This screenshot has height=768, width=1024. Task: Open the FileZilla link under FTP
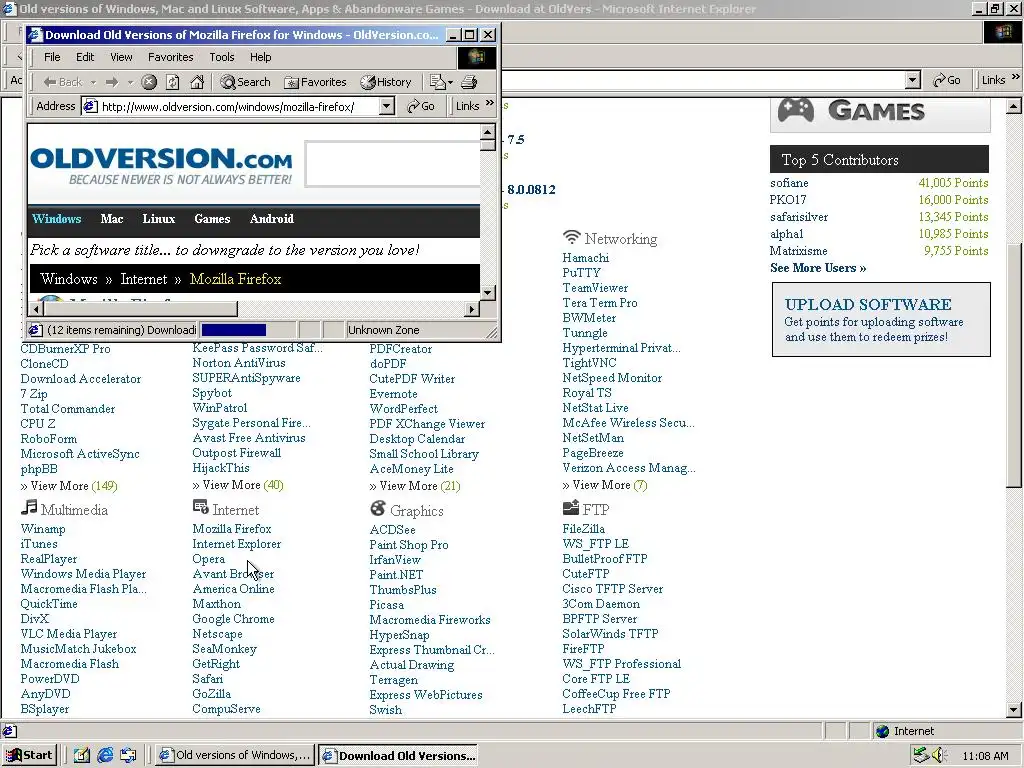click(x=583, y=529)
